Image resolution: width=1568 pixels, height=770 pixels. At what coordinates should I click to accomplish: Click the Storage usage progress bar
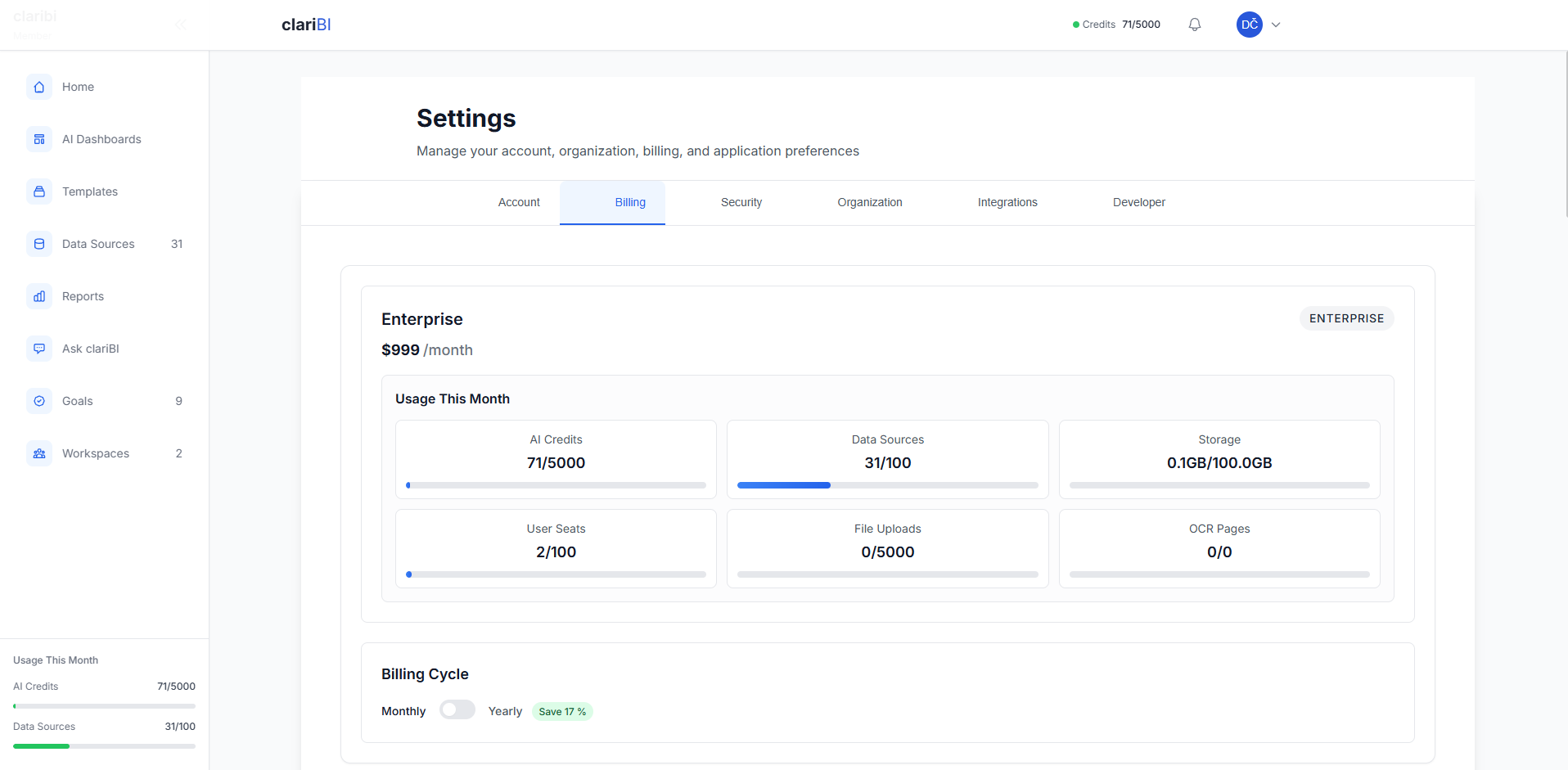point(1219,485)
